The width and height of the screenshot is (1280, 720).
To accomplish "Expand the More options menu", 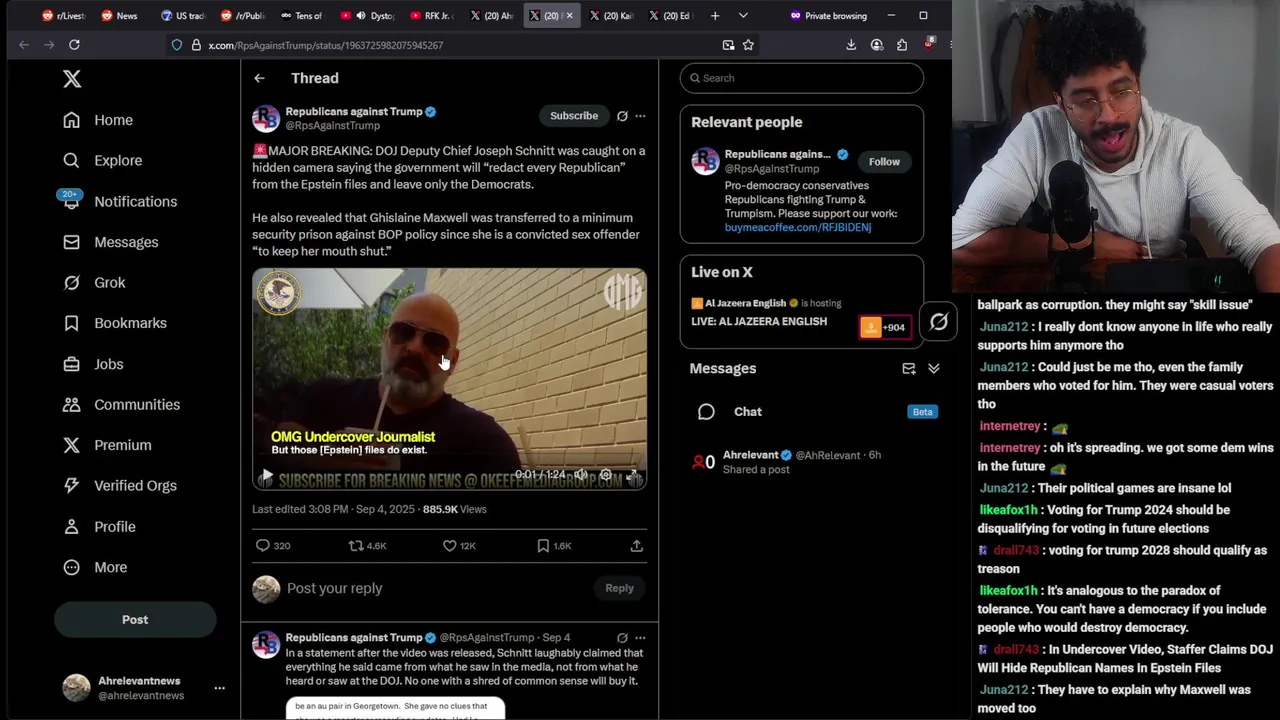I will pos(95,567).
